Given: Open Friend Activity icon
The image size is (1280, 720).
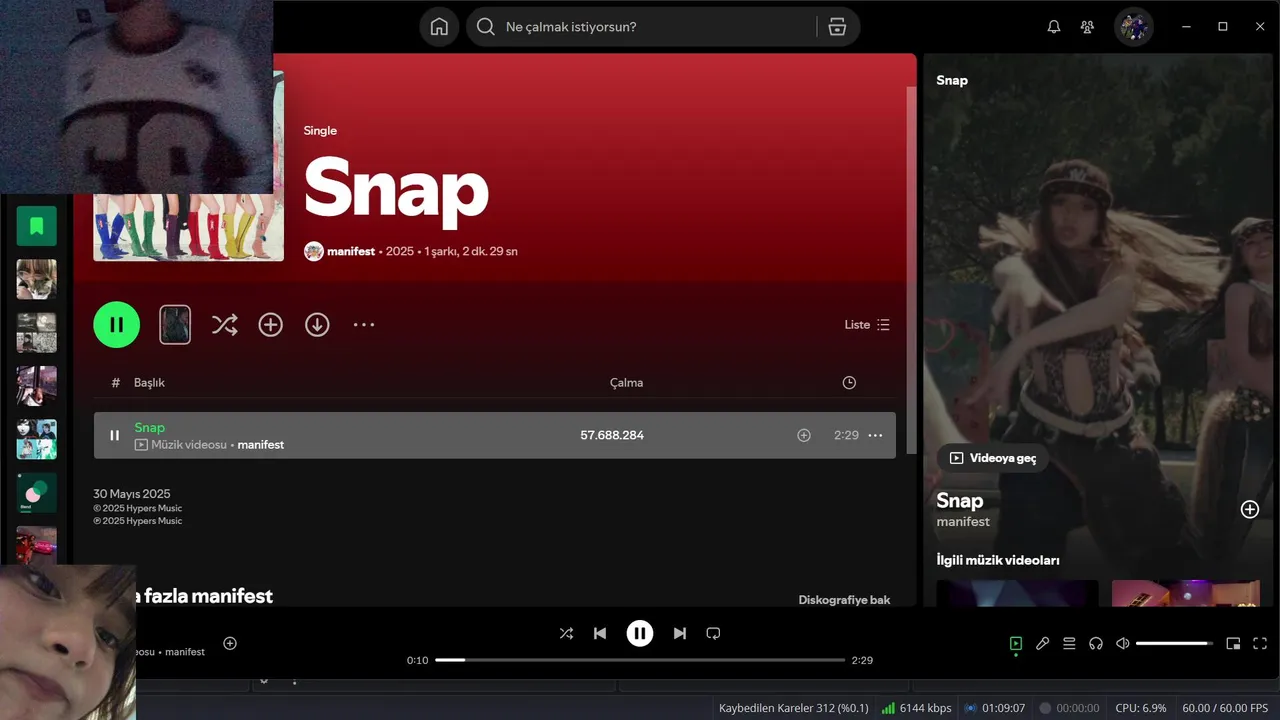Looking at the screenshot, I should [x=1087, y=27].
